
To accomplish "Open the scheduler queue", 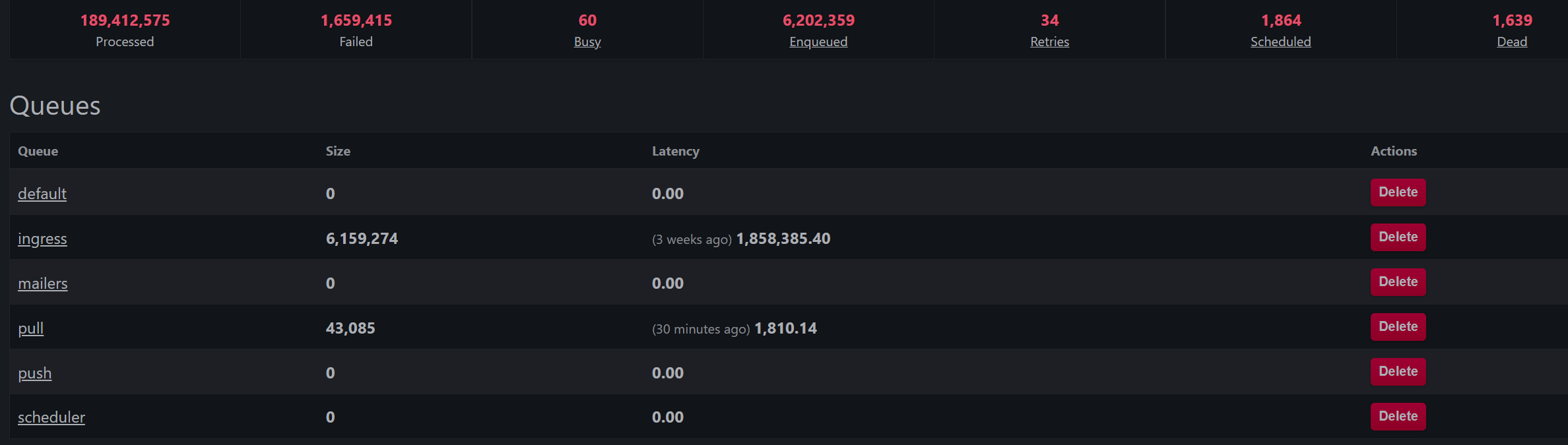I will (x=51, y=417).
